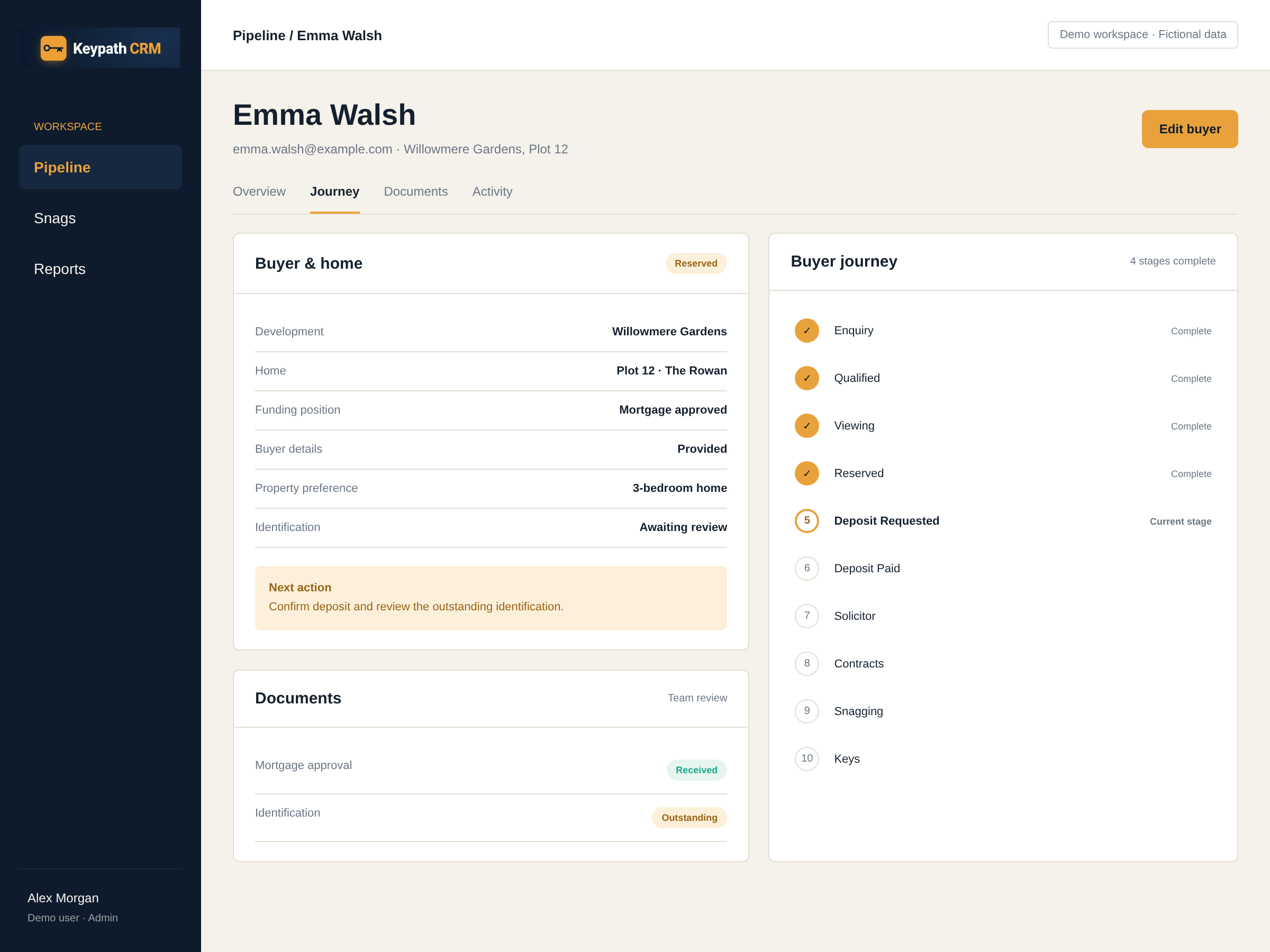Click the Snagging stage label
Screen dimensions: 1270x952
click(x=858, y=711)
